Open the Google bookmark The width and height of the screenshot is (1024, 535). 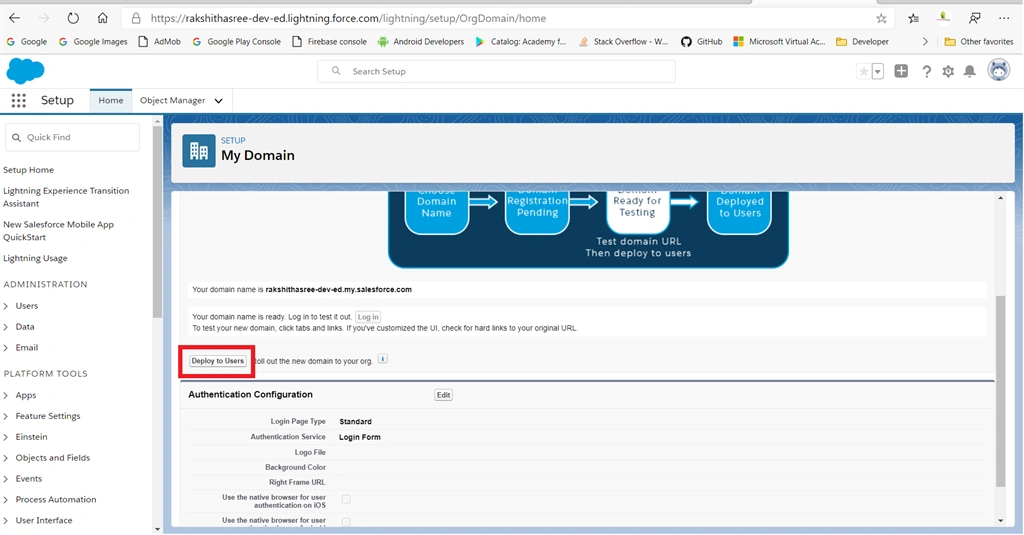tap(26, 41)
